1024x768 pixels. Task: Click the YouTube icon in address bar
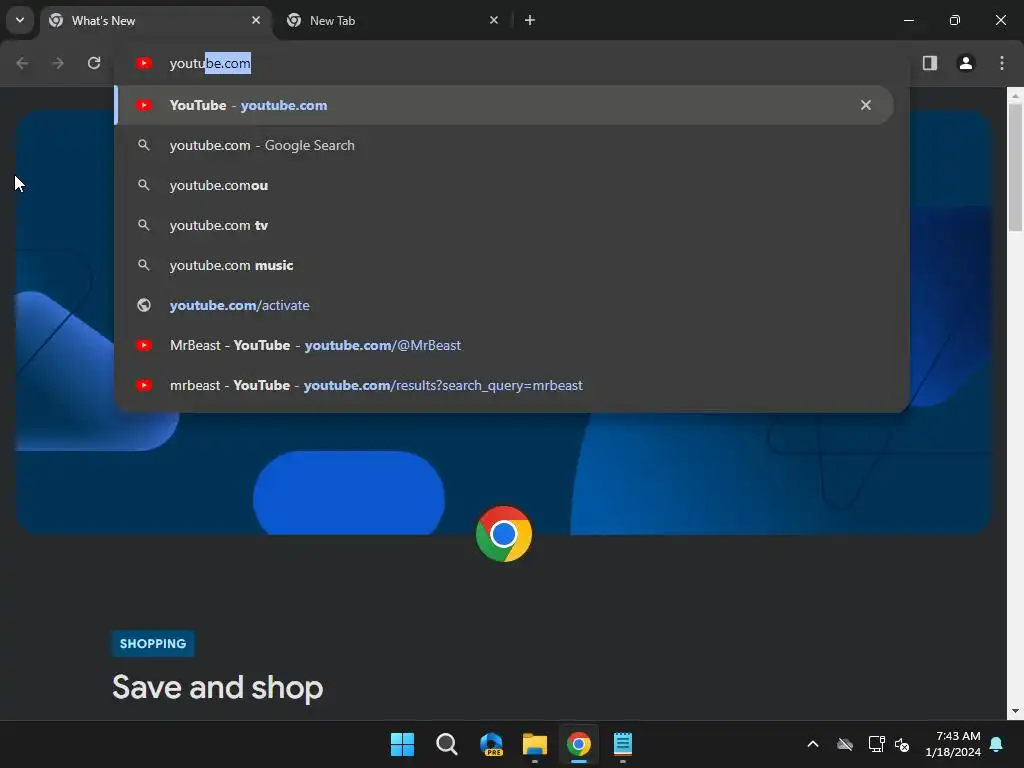click(x=144, y=63)
